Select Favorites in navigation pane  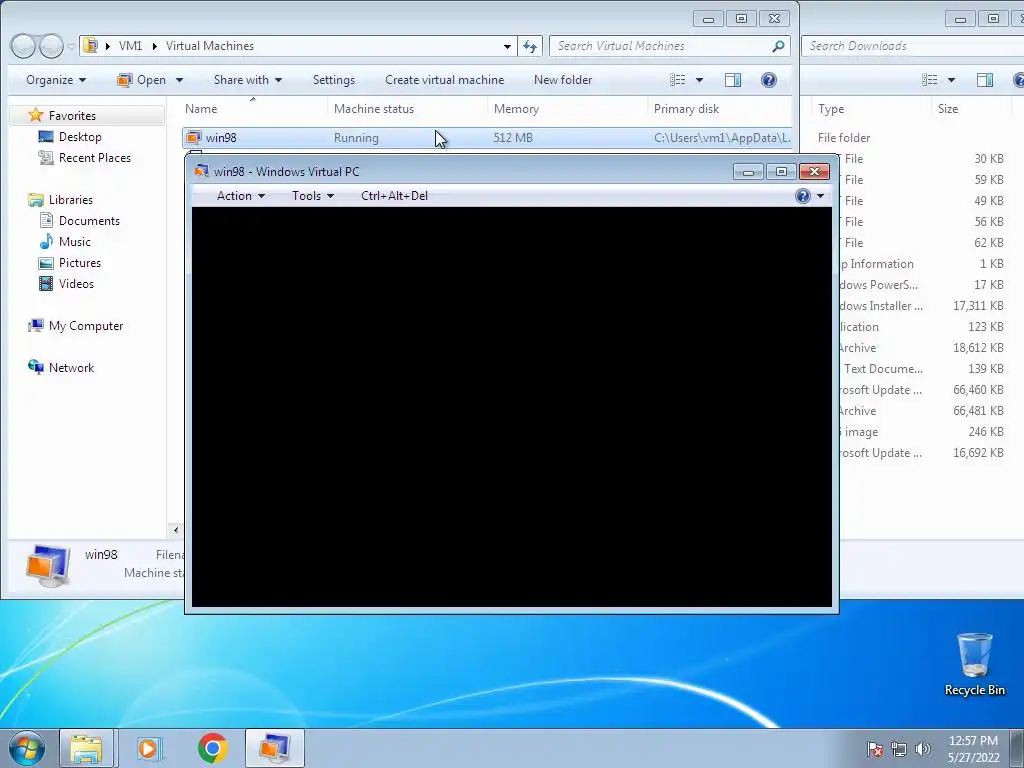72,116
